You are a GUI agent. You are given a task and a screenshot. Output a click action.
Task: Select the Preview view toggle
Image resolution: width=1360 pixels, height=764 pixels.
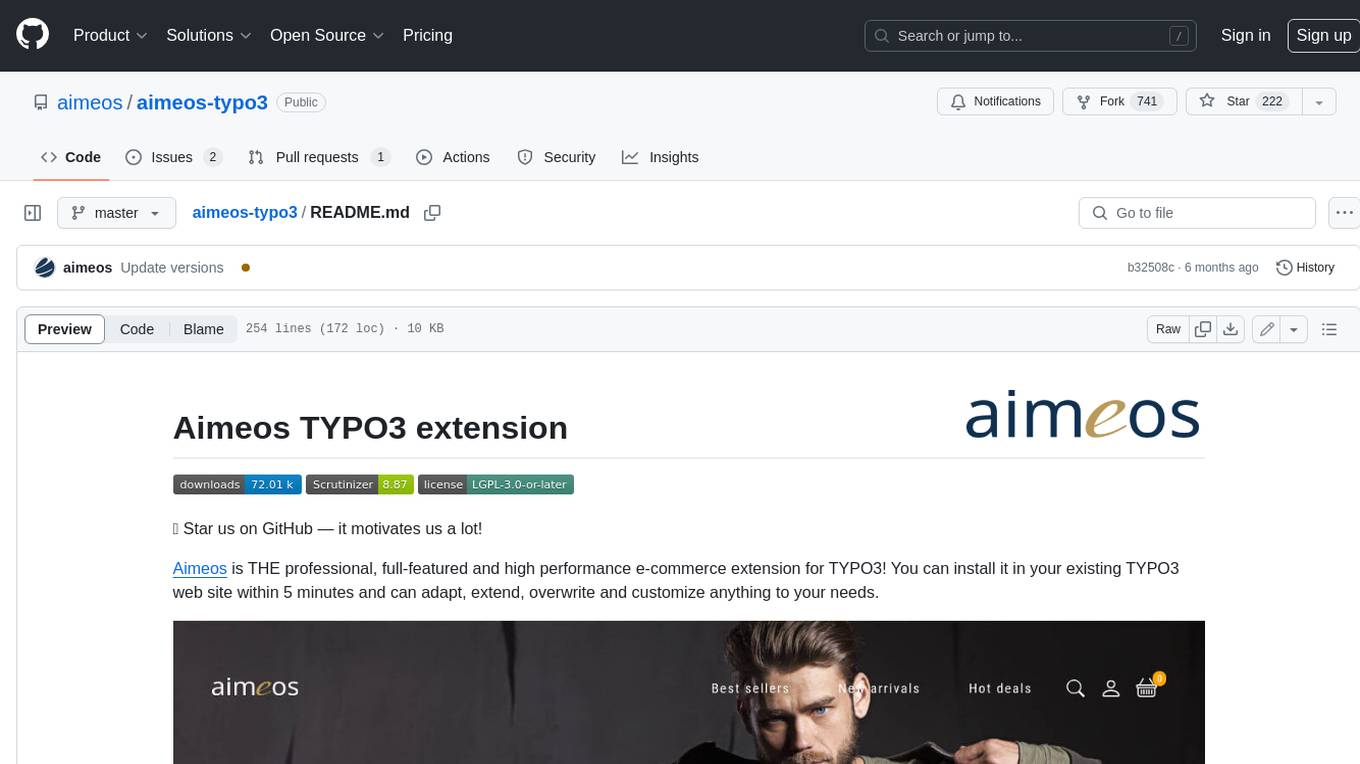point(65,329)
